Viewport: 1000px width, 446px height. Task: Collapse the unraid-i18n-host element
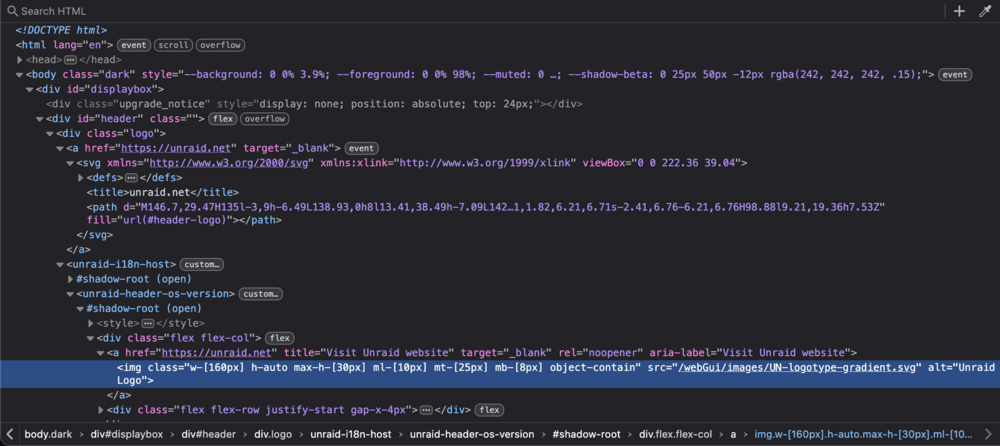[x=60, y=264]
